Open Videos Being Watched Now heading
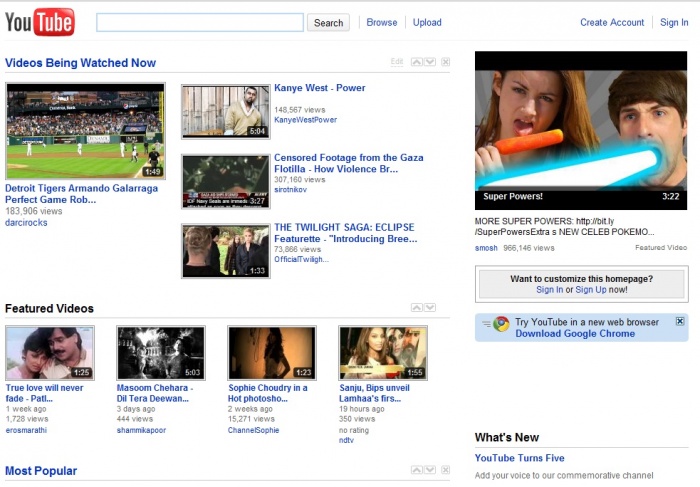Screen dimensions: 700x487 pos(80,63)
